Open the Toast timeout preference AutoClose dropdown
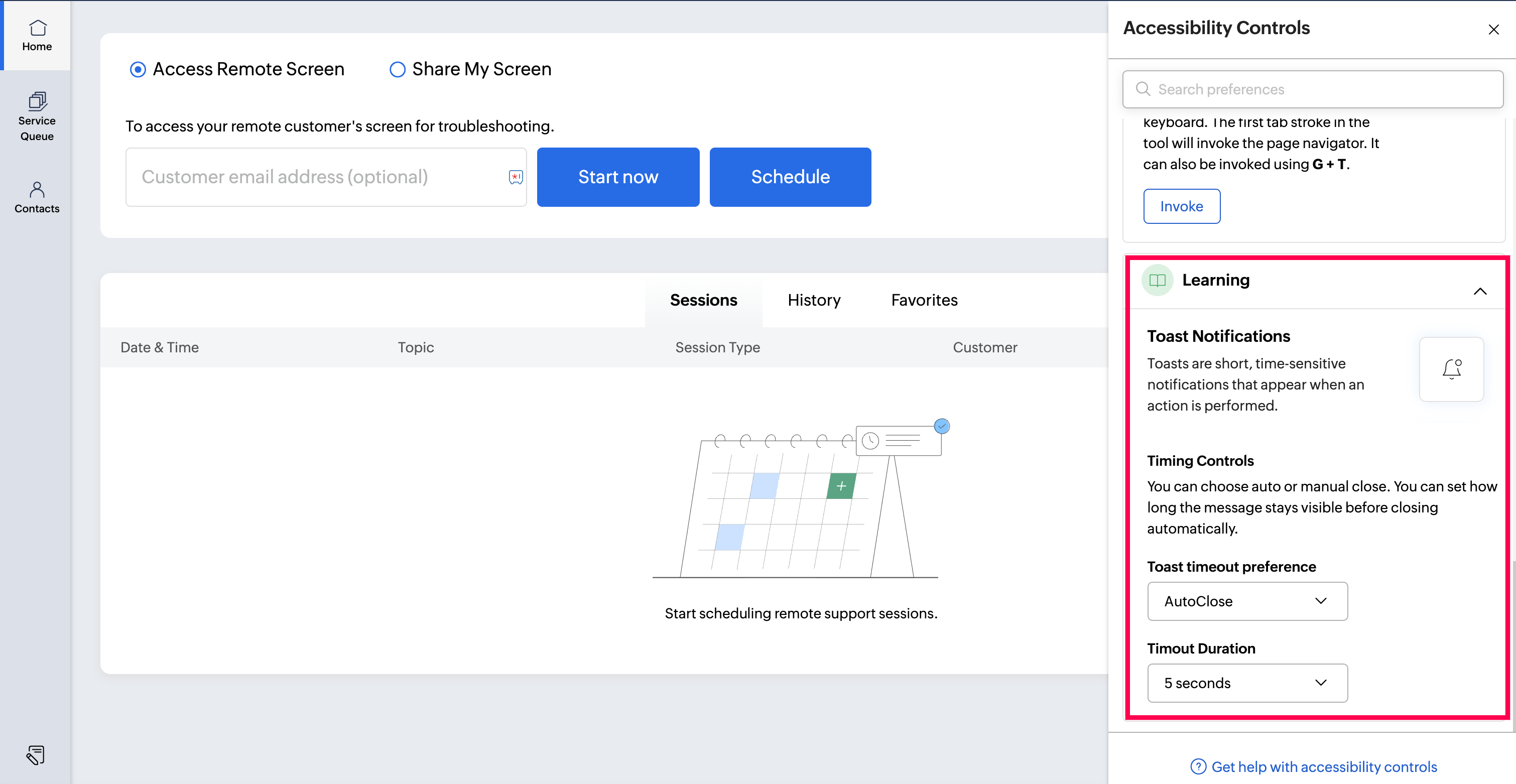 click(1246, 601)
